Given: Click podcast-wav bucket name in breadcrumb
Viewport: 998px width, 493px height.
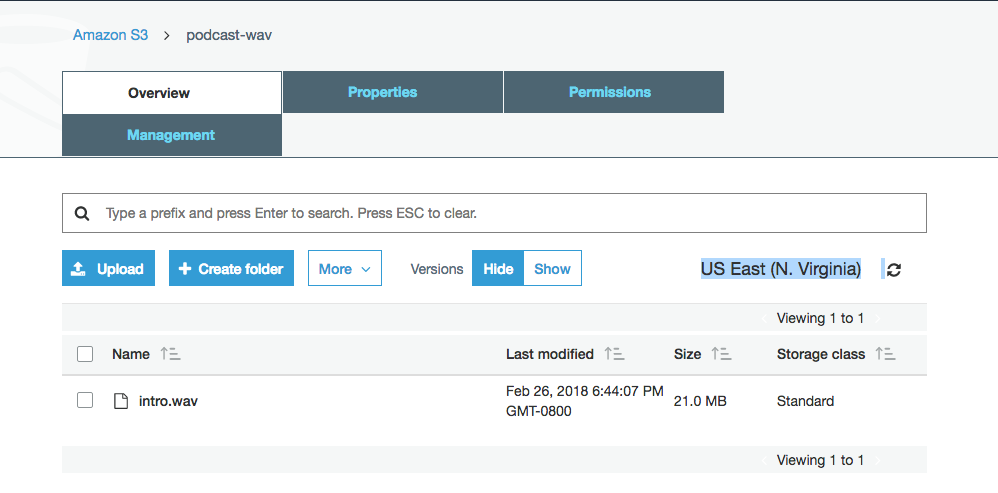Looking at the screenshot, I should [x=229, y=35].
